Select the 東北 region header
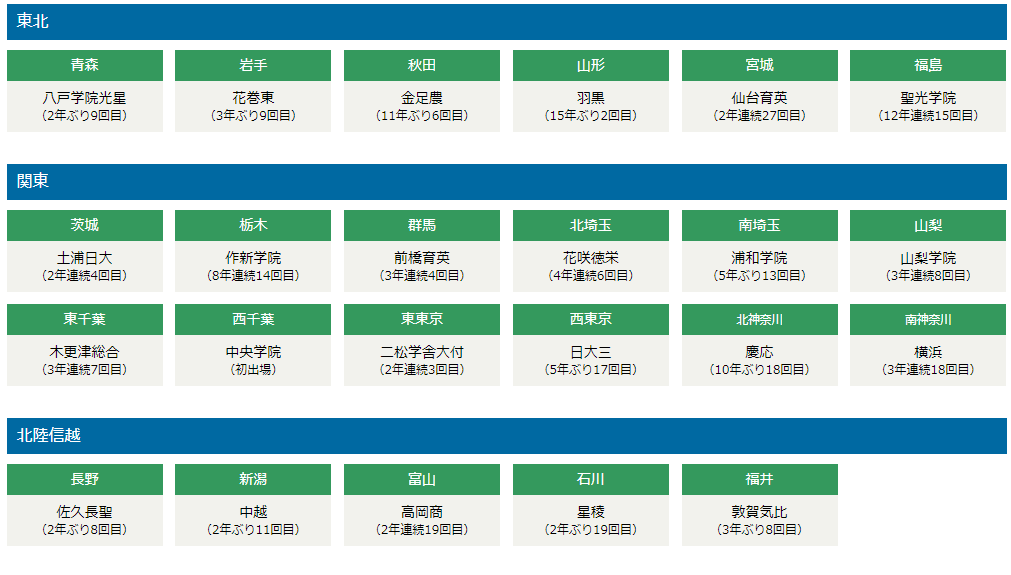The height and width of the screenshot is (575, 1011). (x=507, y=21)
